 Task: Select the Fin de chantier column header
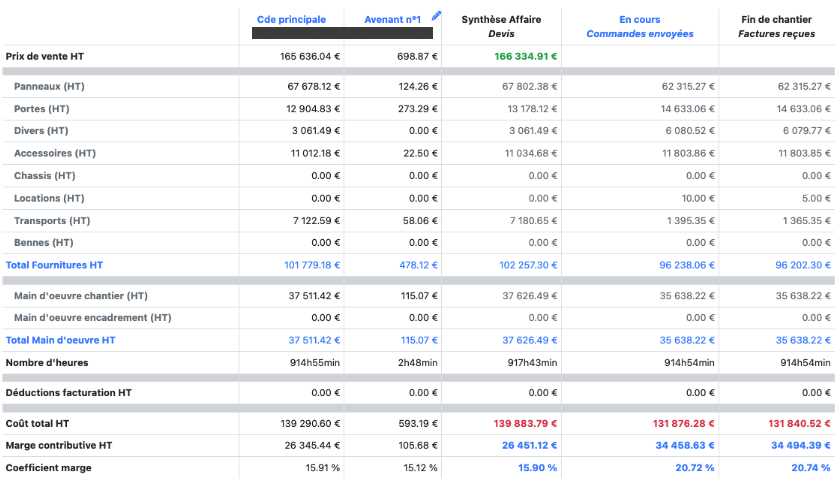click(x=777, y=26)
